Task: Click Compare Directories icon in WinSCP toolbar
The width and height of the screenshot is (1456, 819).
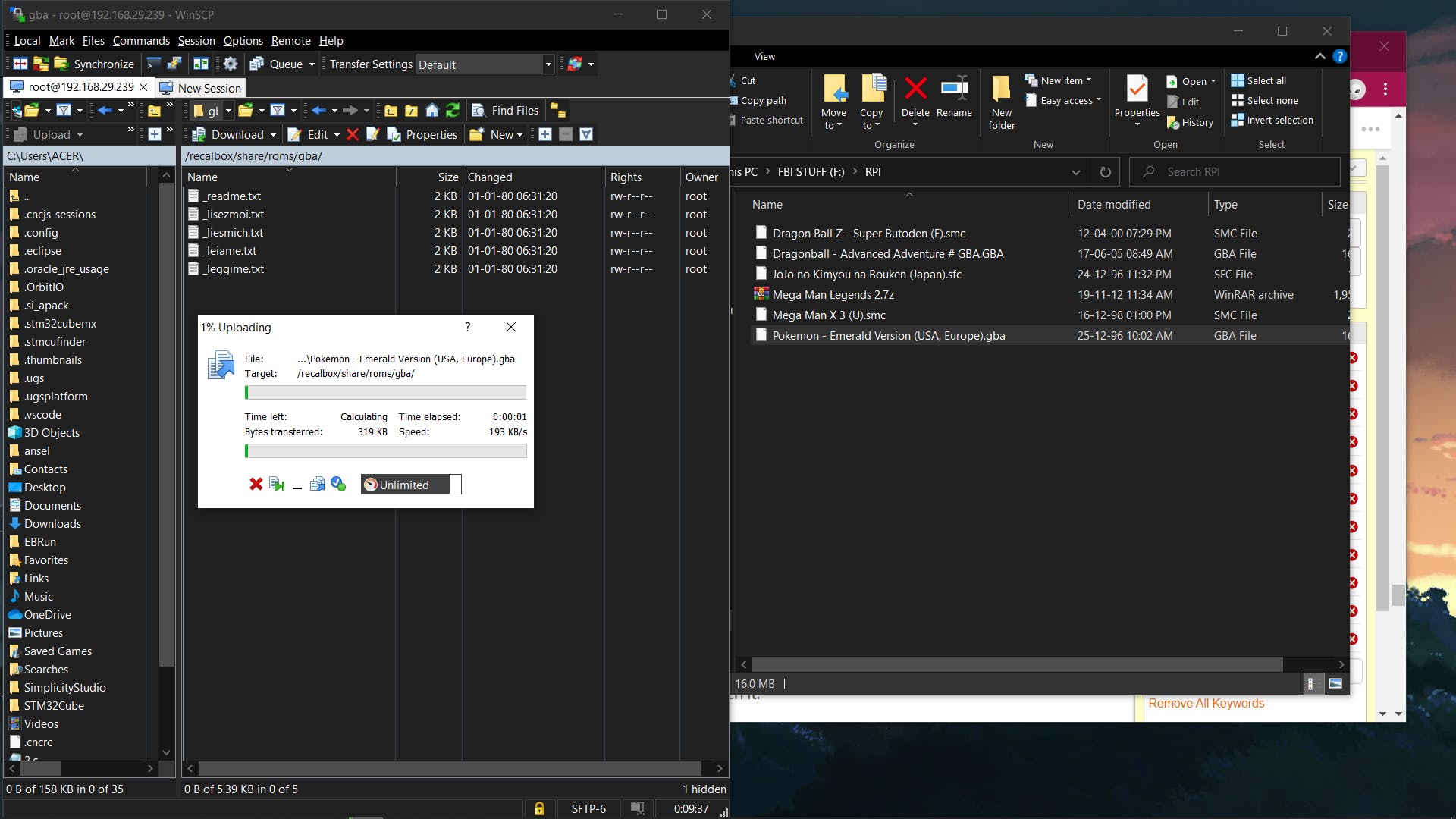Action: 20,64
